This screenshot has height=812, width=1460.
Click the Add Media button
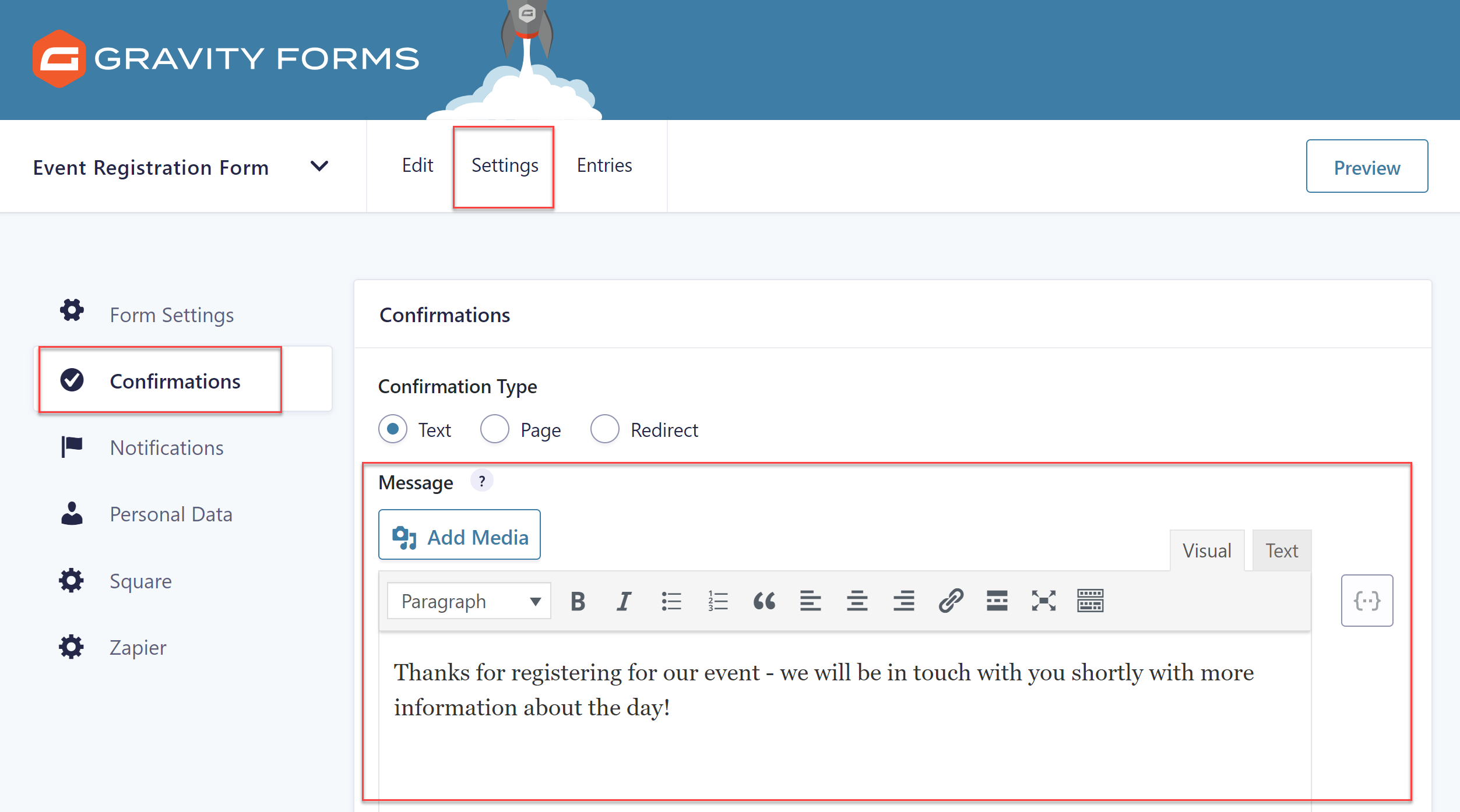459,535
